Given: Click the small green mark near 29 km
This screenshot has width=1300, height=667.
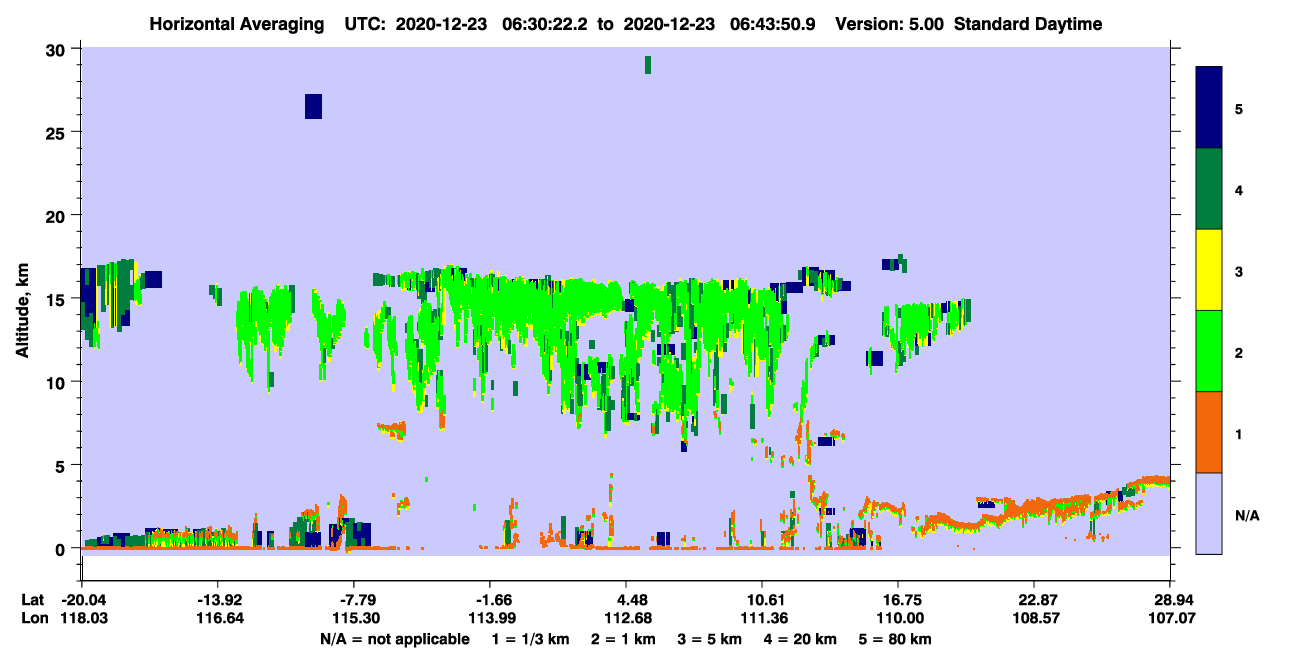Looking at the screenshot, I should click(648, 65).
